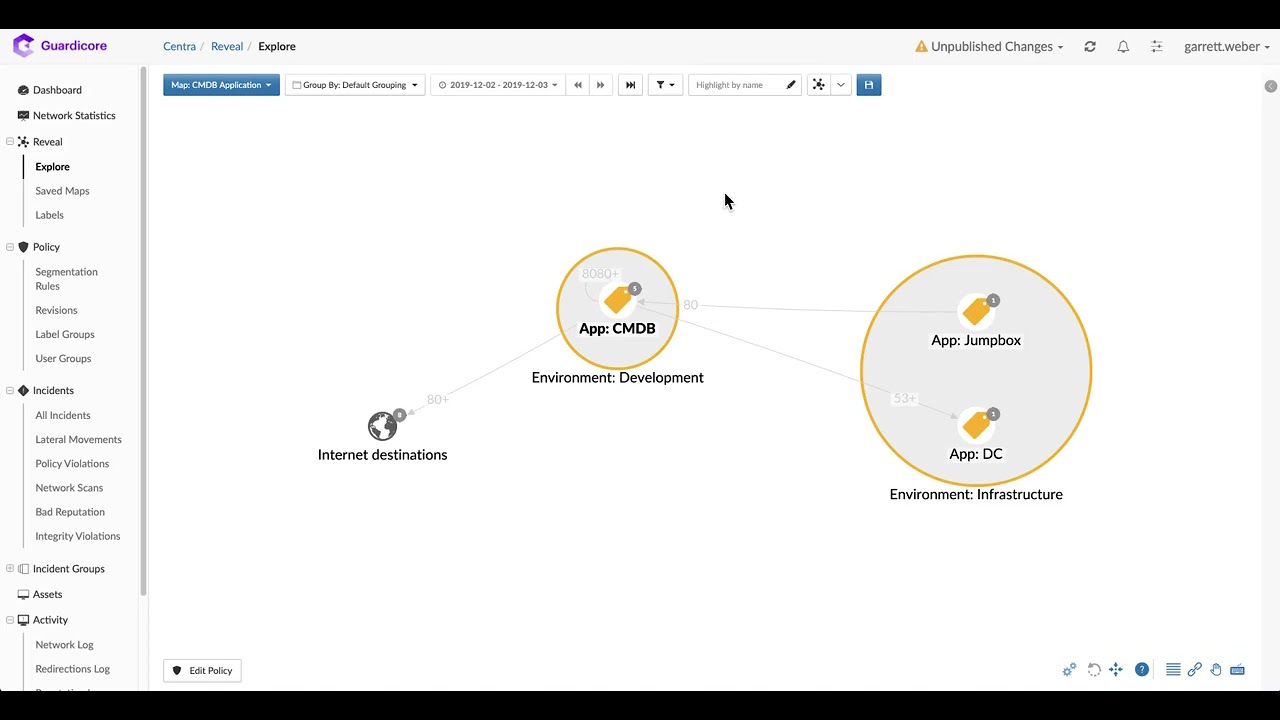Open keyboard shortcuts icon
1280x720 pixels.
tap(1237, 670)
